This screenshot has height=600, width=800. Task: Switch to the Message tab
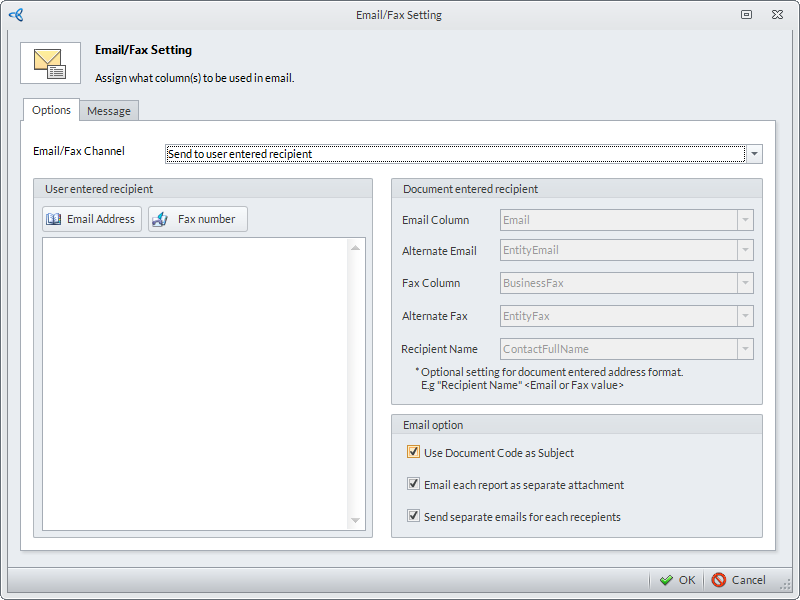coord(109,111)
